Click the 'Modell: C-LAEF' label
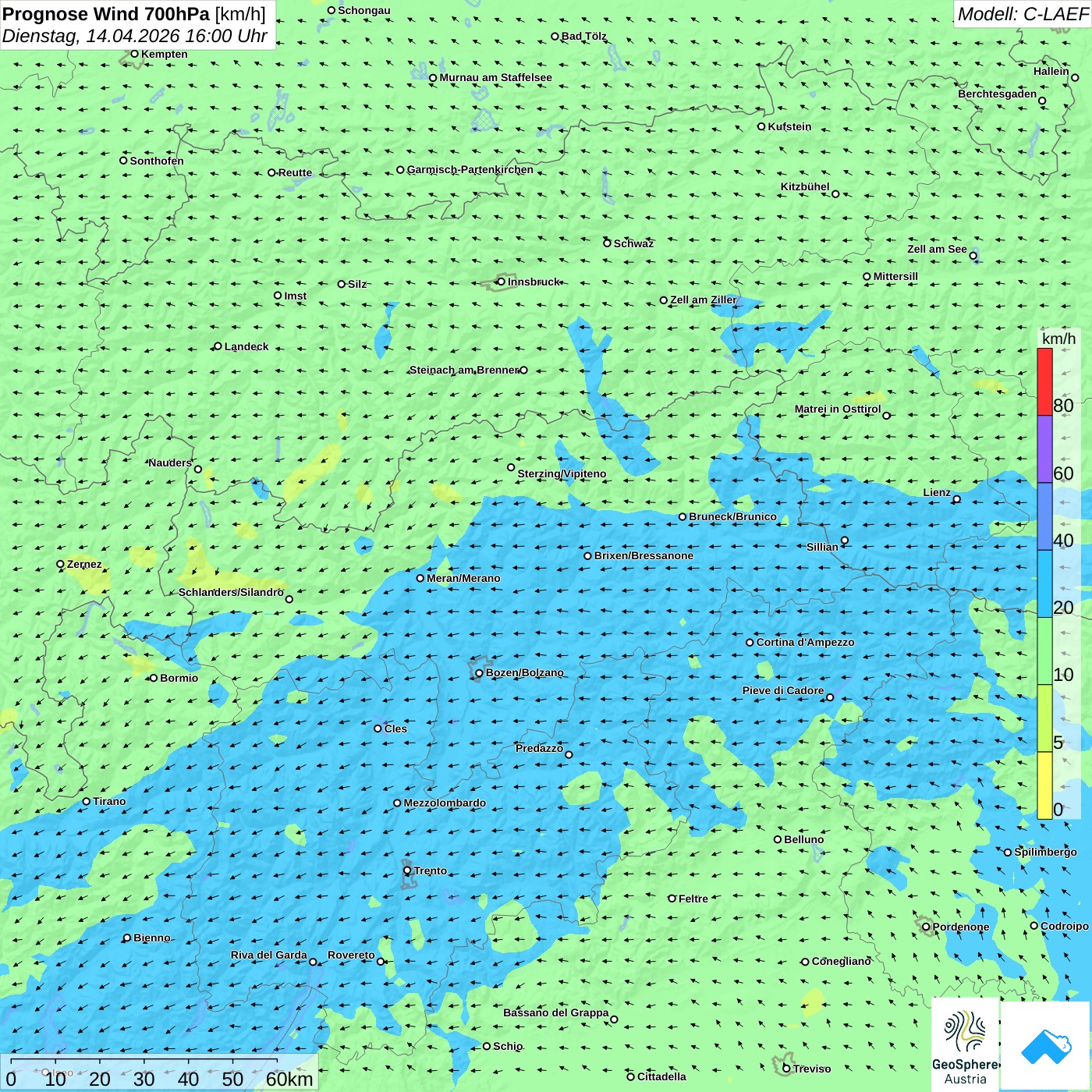 coord(1022,14)
